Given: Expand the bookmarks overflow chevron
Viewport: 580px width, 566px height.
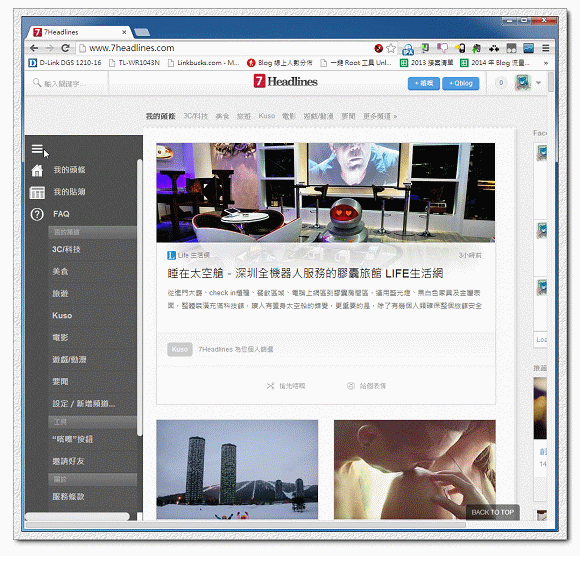Looking at the screenshot, I should [x=546, y=63].
